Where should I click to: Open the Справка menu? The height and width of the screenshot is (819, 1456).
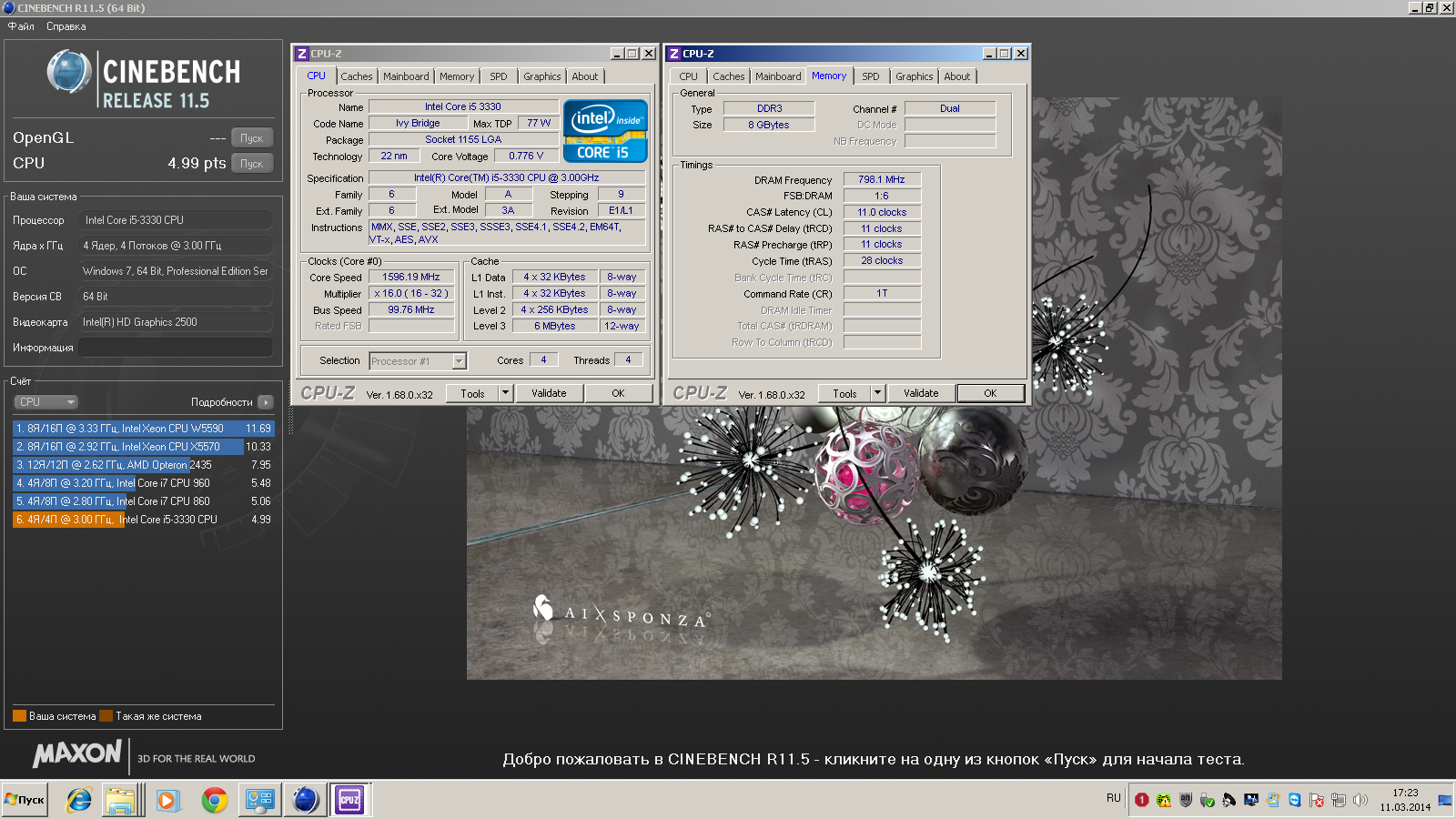(66, 26)
